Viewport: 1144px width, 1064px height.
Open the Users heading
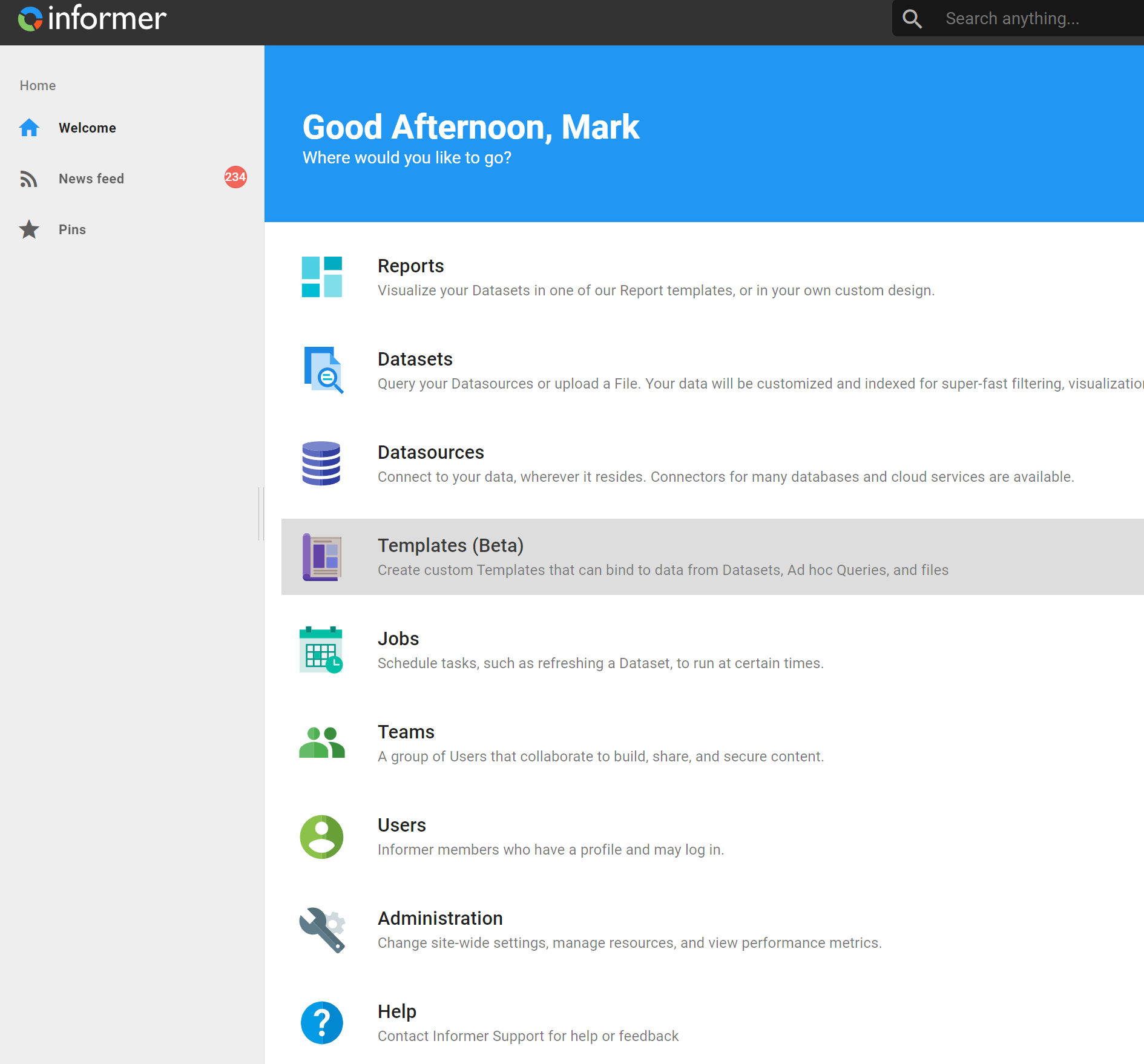(x=402, y=825)
